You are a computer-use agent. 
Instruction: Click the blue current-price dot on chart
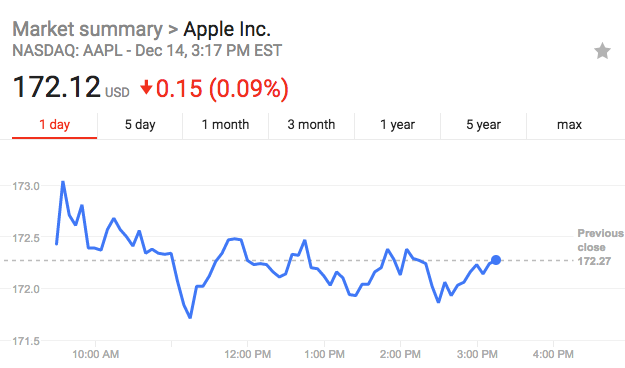[x=496, y=260]
